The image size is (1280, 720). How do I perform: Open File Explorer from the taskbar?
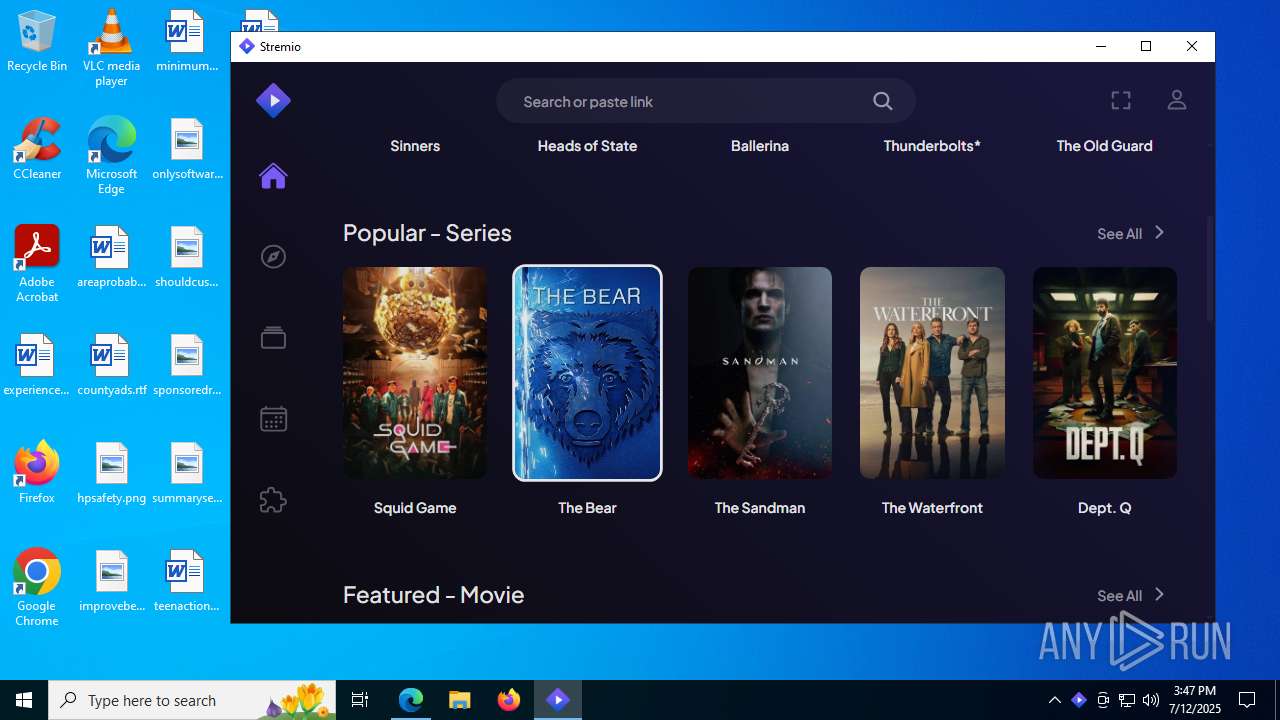459,700
